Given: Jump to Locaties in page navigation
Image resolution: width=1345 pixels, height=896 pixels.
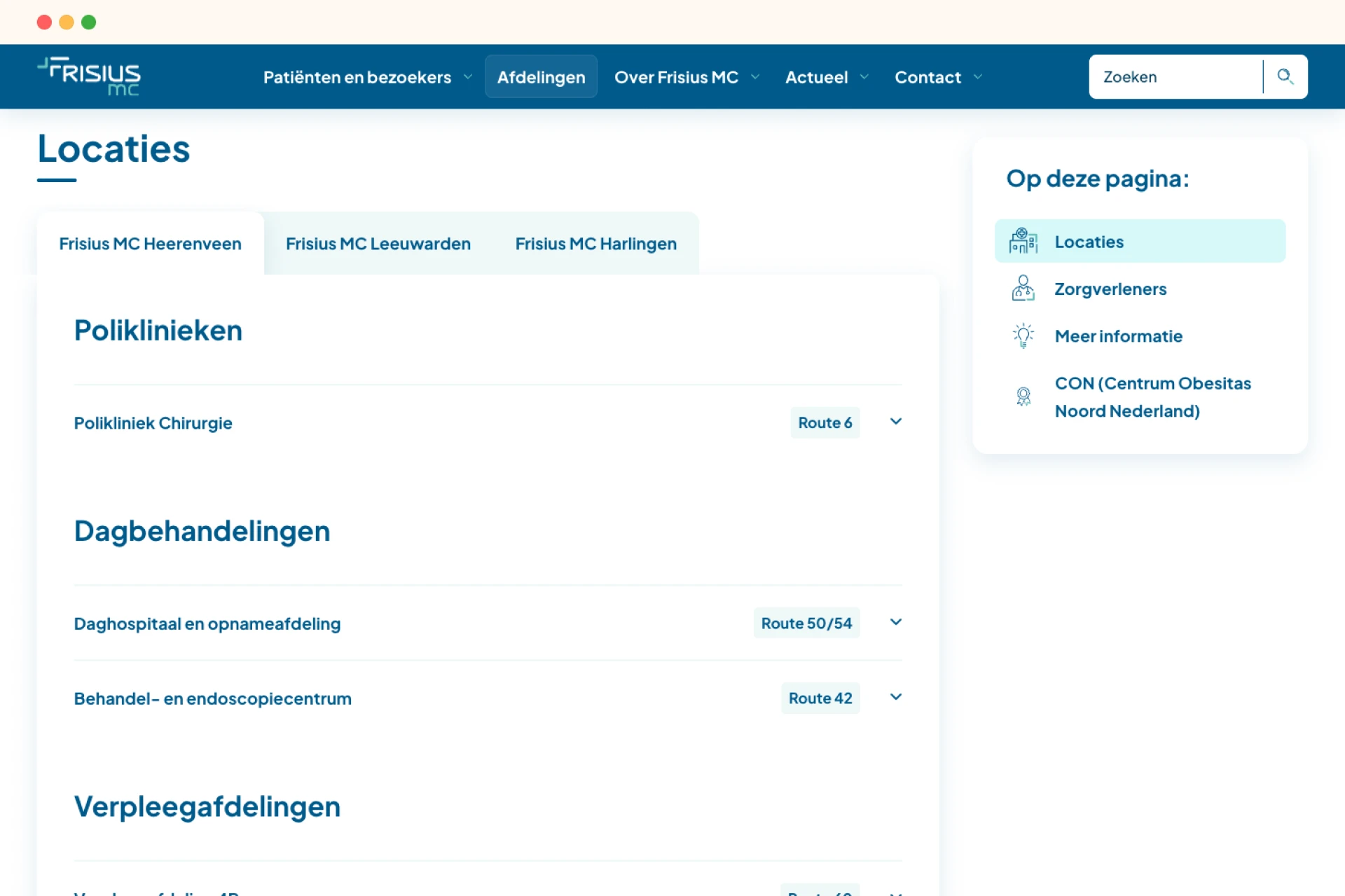Looking at the screenshot, I should tap(1140, 241).
